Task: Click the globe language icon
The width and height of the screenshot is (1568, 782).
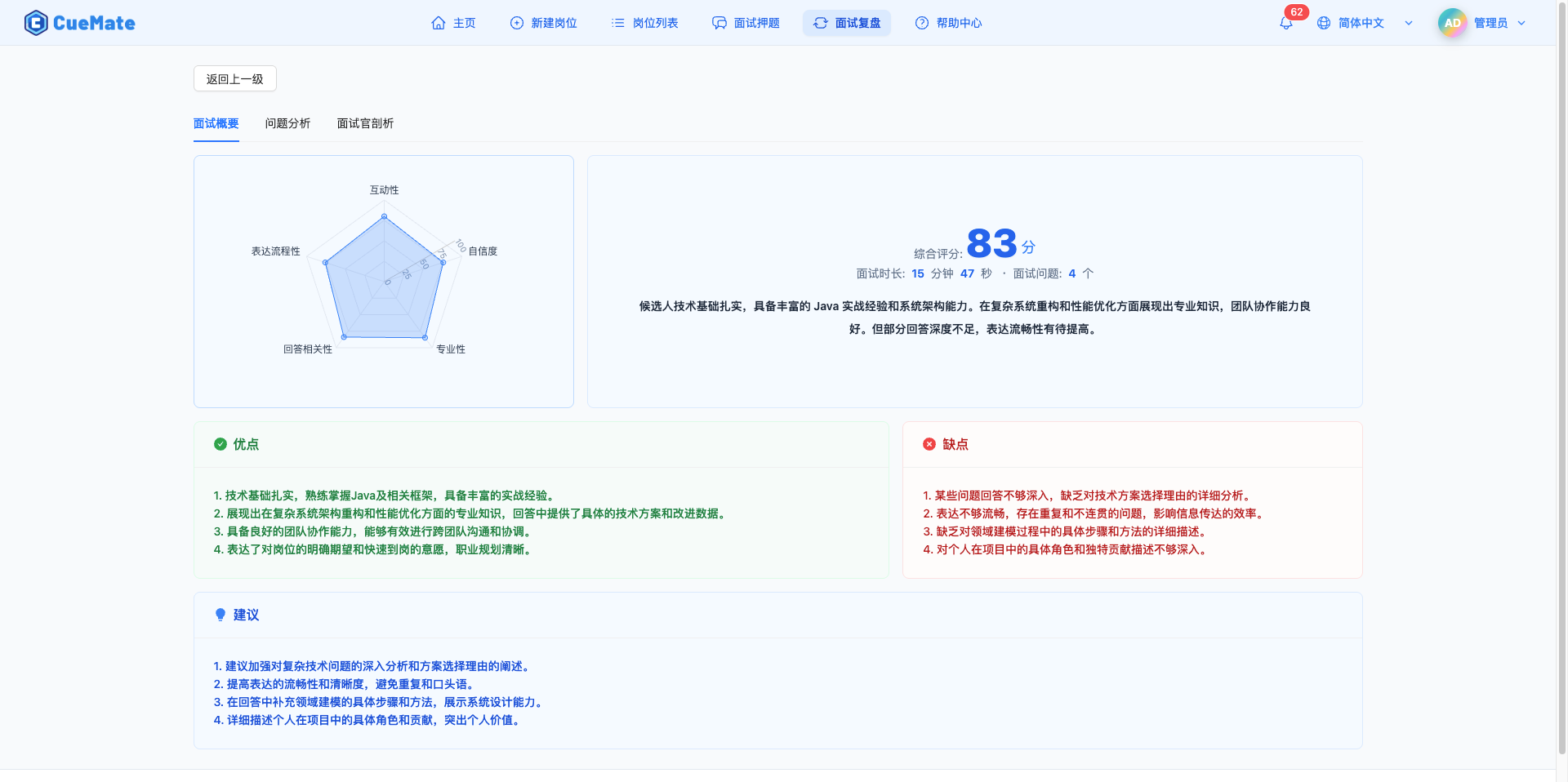Action: (x=1324, y=22)
